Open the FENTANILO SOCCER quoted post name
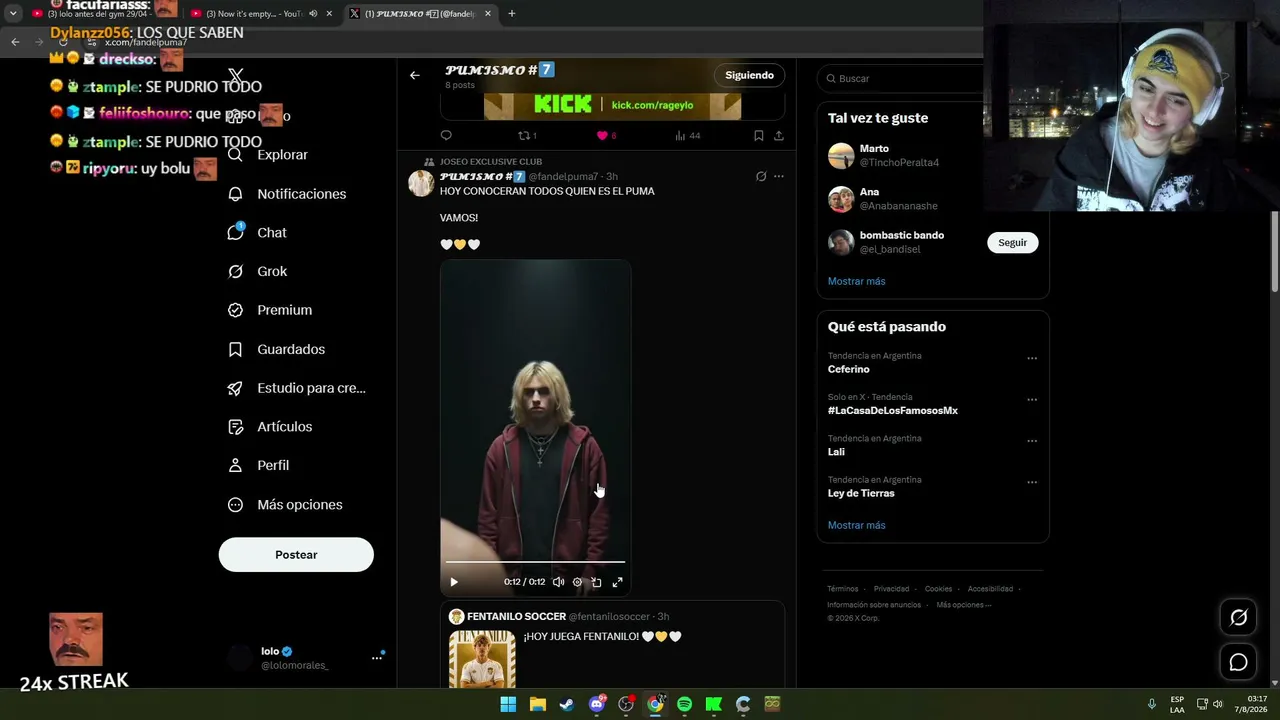Image resolution: width=1280 pixels, height=720 pixels. 516,617
